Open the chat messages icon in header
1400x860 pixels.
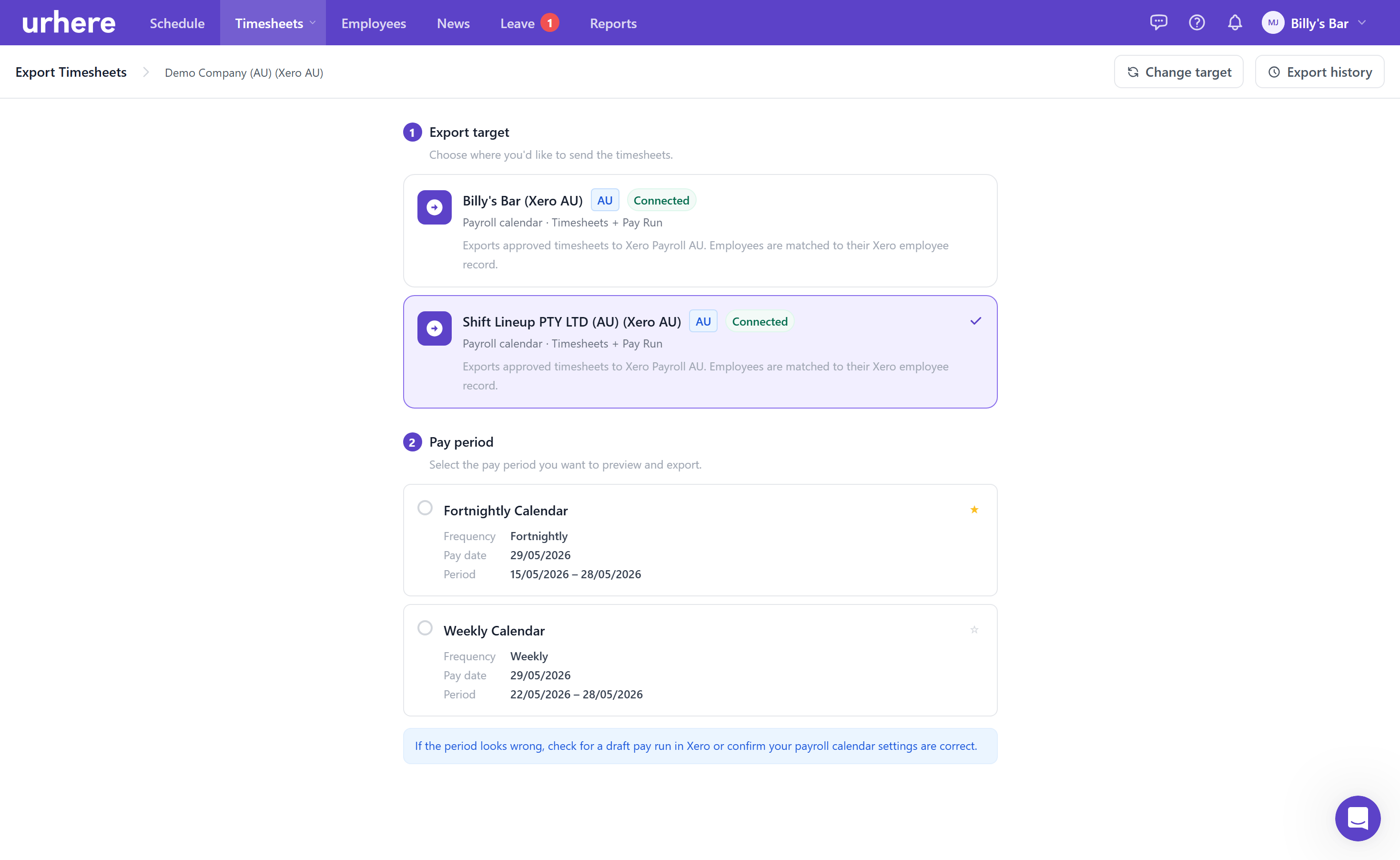click(x=1158, y=23)
